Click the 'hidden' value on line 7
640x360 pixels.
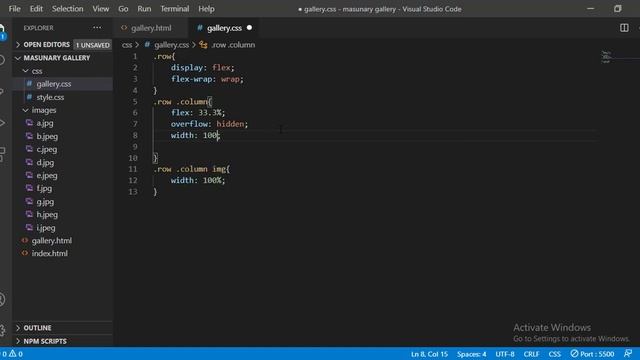(230, 124)
